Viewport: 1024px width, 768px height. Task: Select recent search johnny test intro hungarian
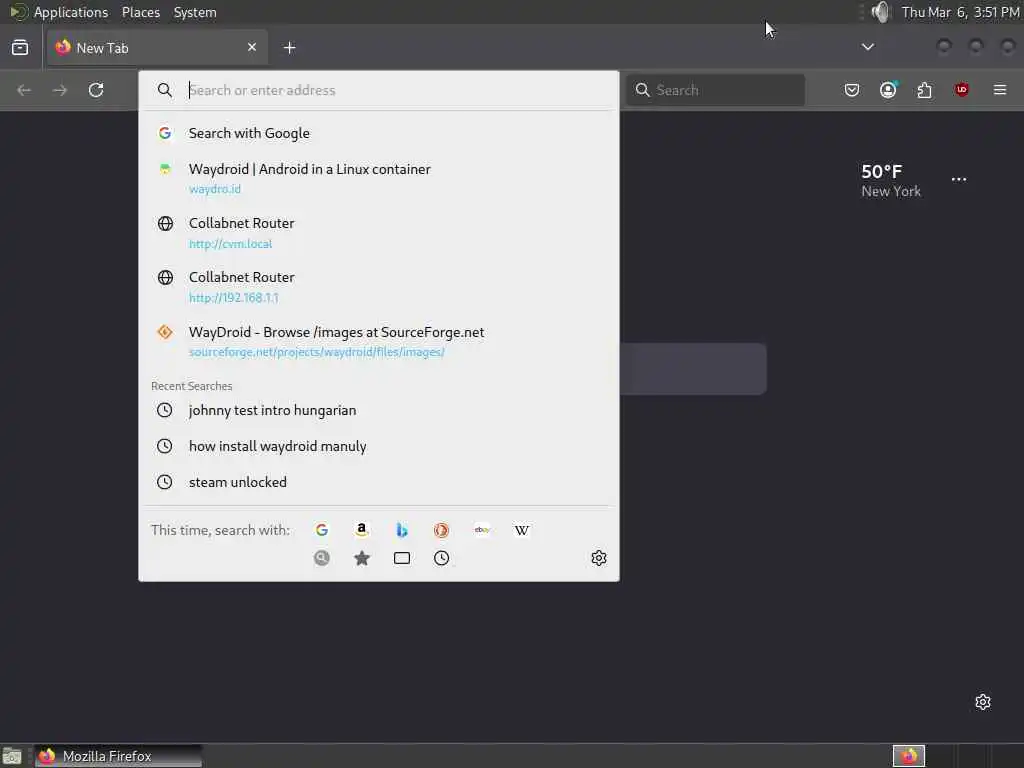coord(379,410)
